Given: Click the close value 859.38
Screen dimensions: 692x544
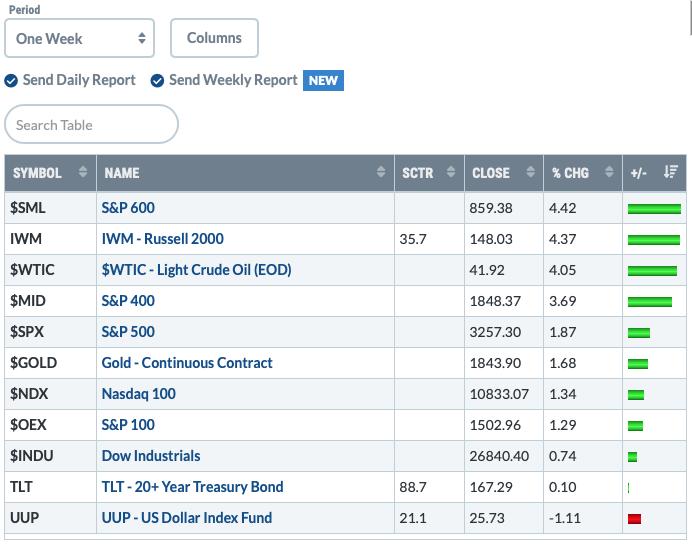Looking at the screenshot, I should pyautogui.click(x=491, y=208).
